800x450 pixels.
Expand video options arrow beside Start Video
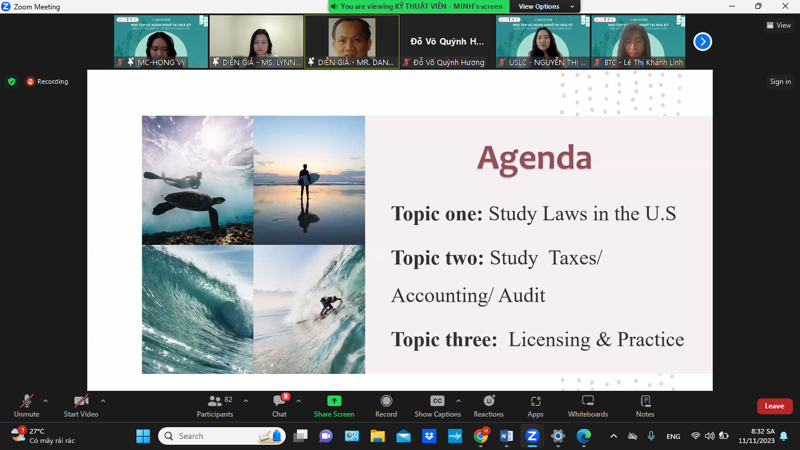pos(103,401)
